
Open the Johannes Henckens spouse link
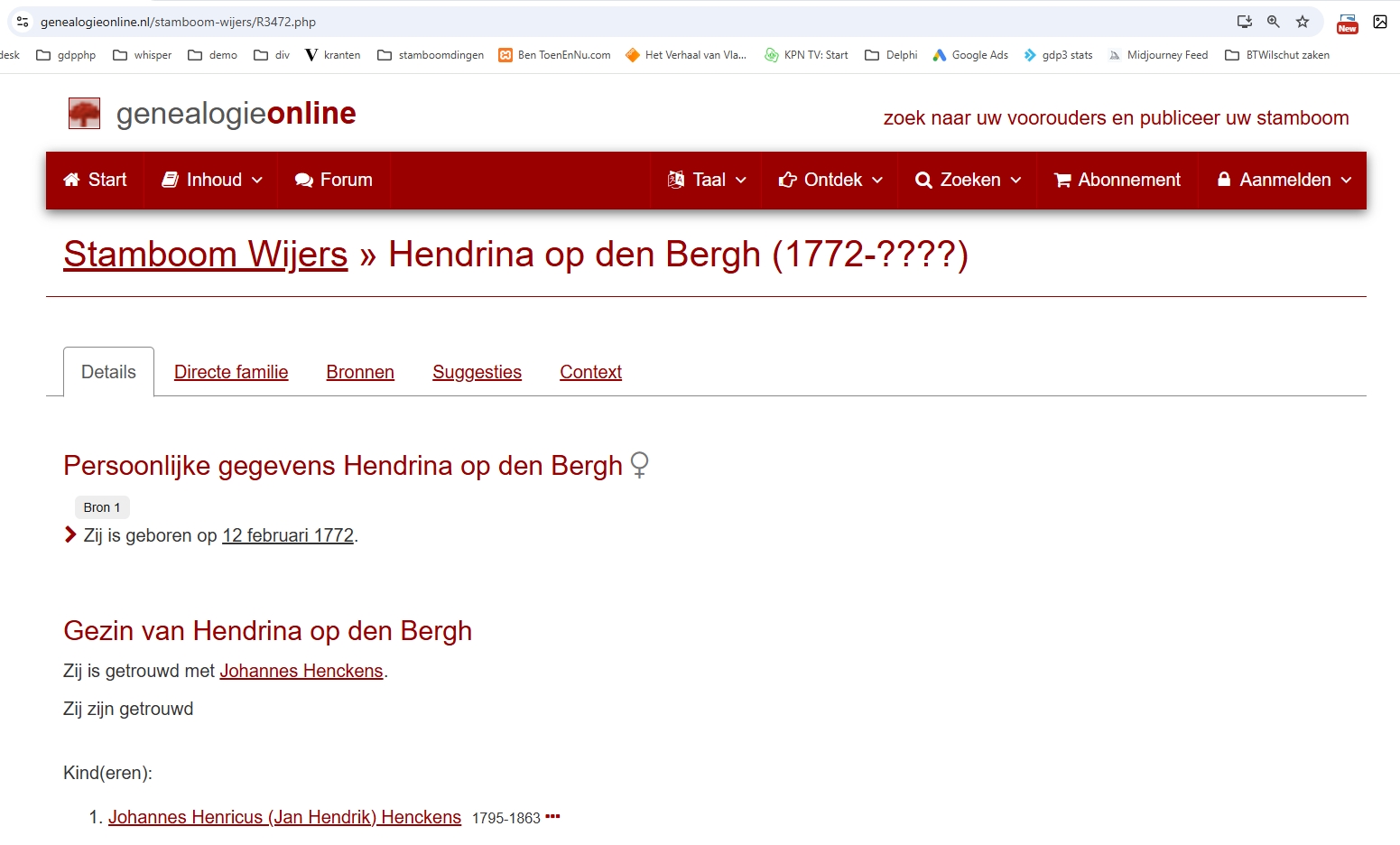tap(301, 671)
